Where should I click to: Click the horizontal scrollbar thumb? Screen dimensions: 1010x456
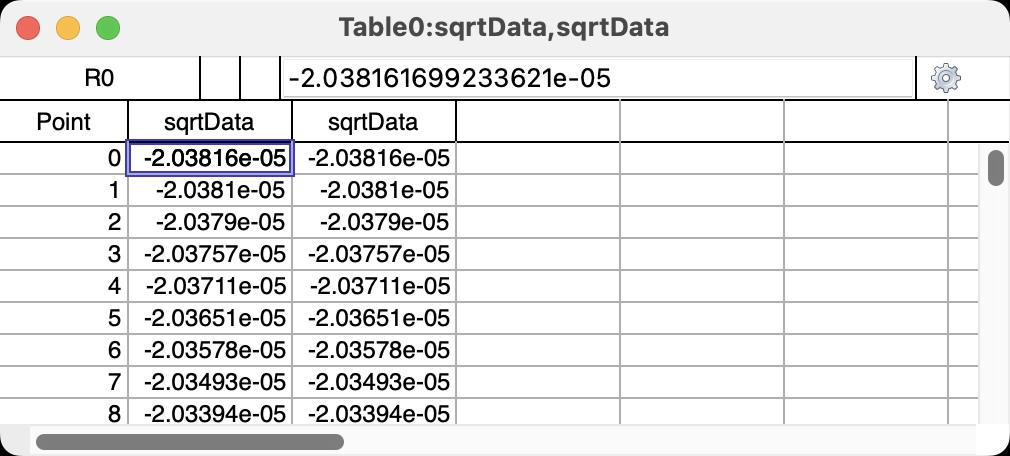coord(189,442)
